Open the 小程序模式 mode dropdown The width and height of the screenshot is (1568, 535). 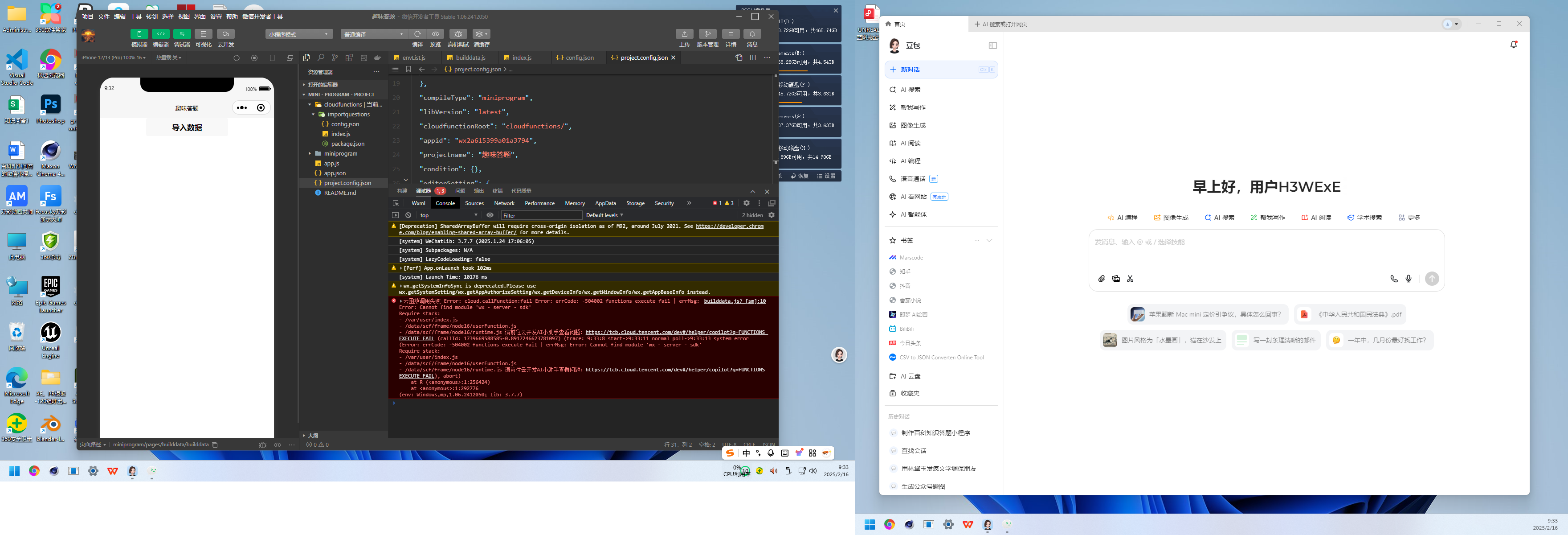pos(299,34)
